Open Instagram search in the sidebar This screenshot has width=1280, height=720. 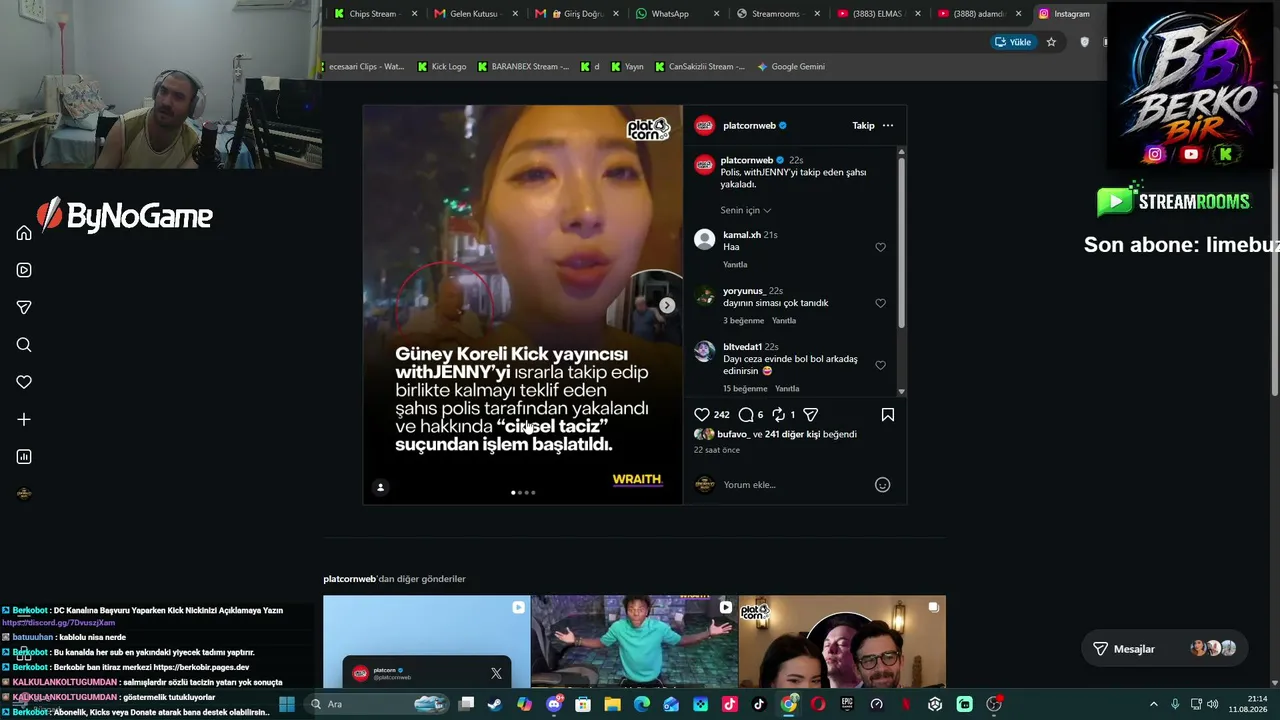pos(24,345)
